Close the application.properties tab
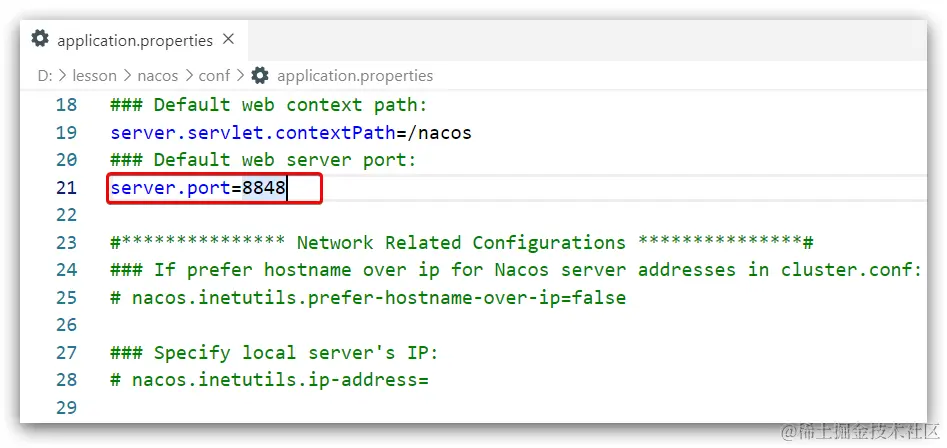Image resolution: width=947 pixels, height=448 pixels. click(x=228, y=40)
